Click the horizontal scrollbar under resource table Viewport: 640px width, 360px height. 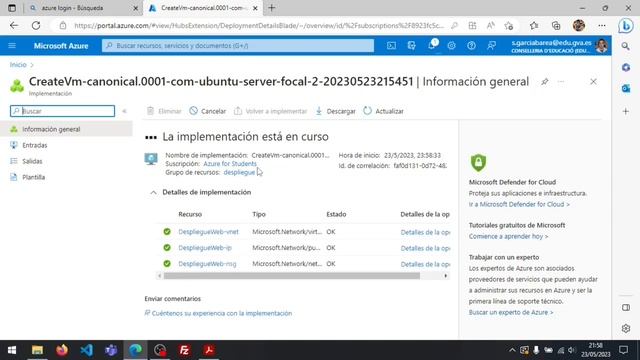[291, 276]
